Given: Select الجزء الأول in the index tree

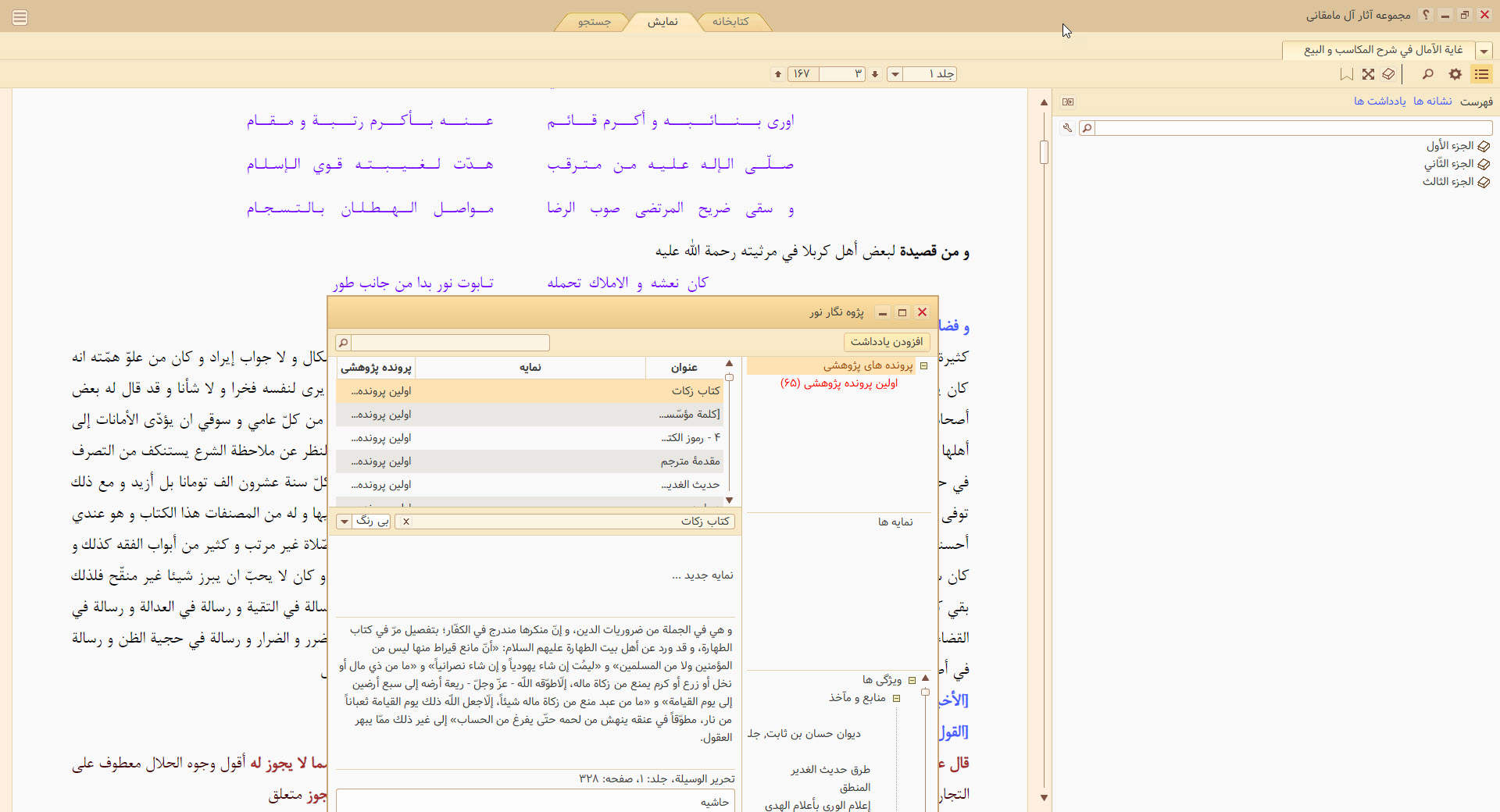Looking at the screenshot, I should pyautogui.click(x=1450, y=146).
